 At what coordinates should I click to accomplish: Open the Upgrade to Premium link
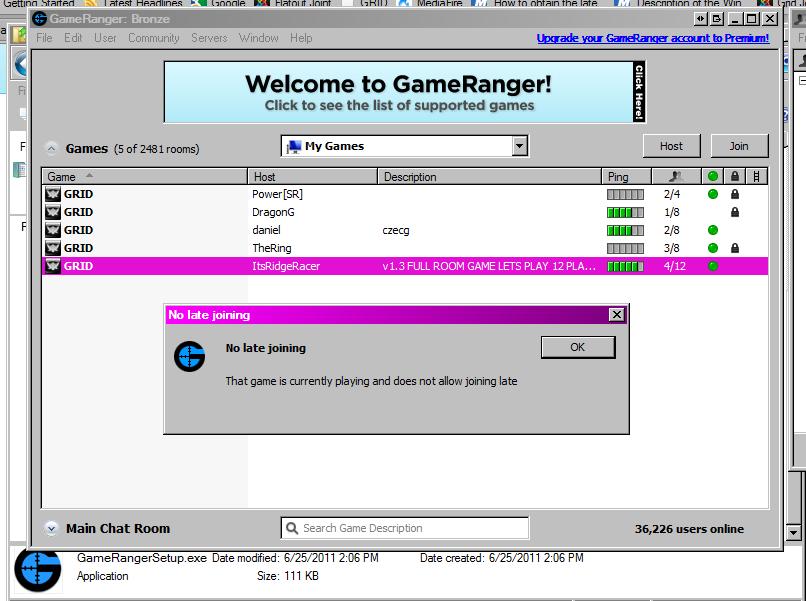(x=653, y=38)
